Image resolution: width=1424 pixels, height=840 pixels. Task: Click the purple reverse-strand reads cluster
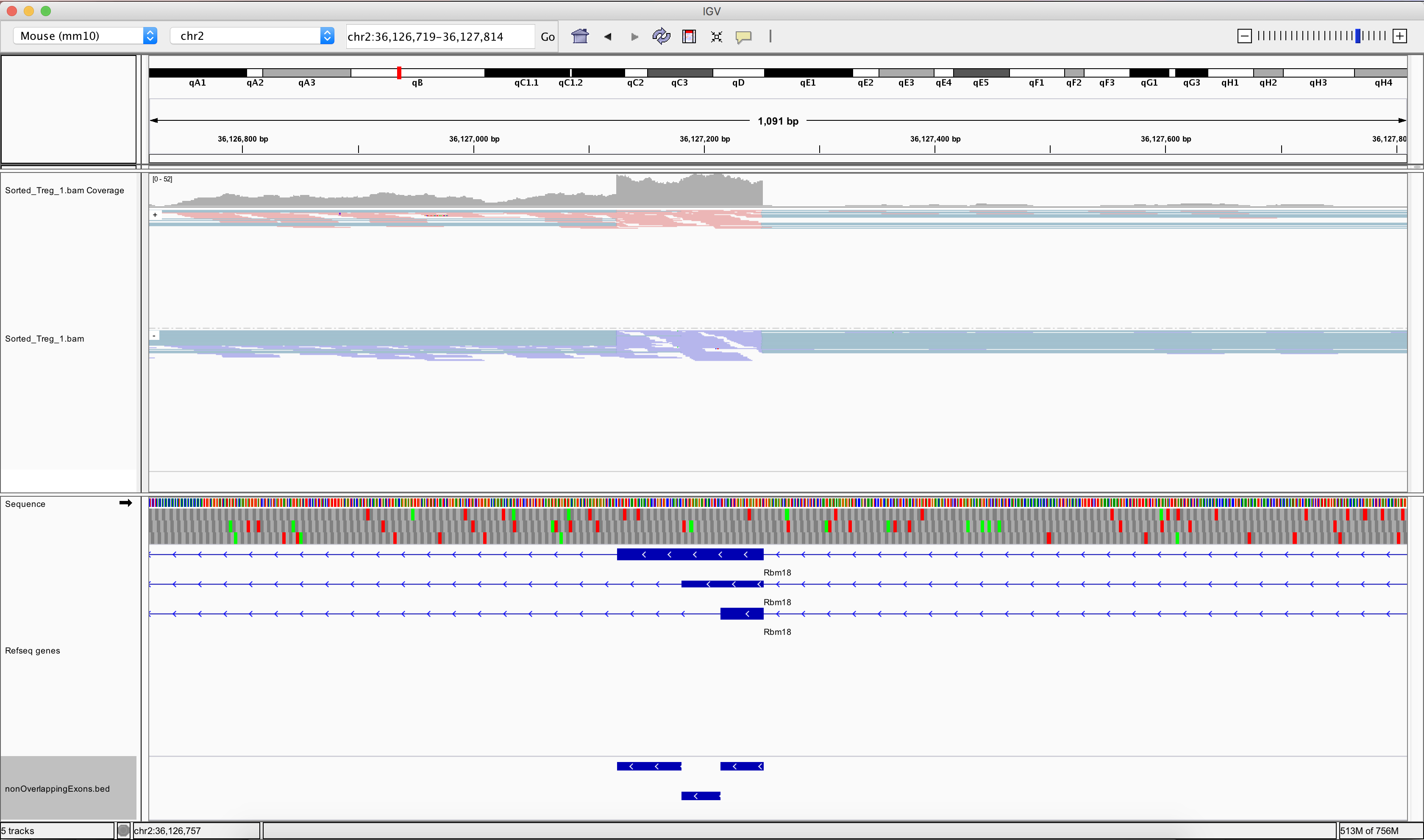pyautogui.click(x=689, y=345)
